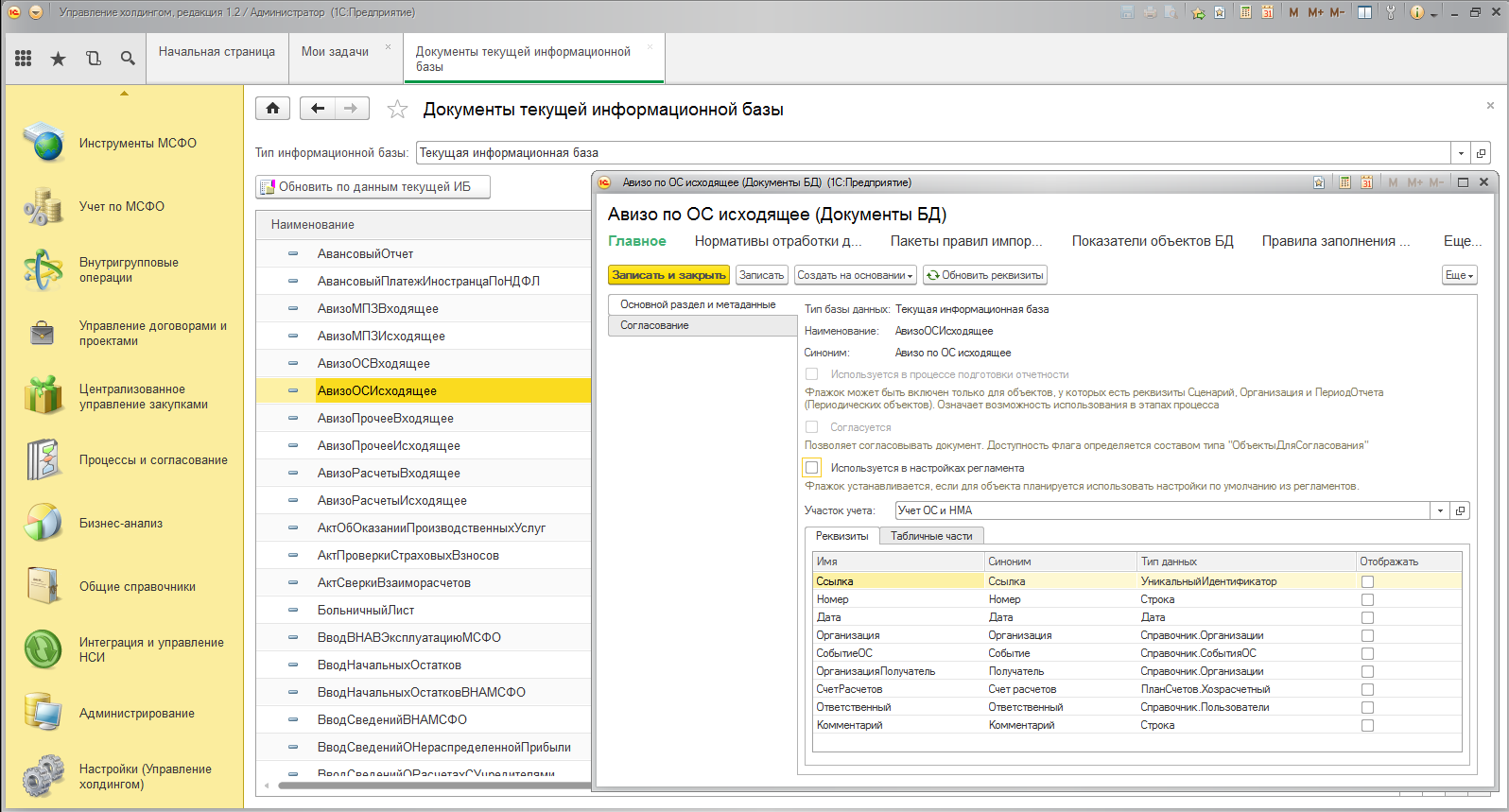Click the add-to-favorites star with green arrow

pyautogui.click(x=1199, y=12)
